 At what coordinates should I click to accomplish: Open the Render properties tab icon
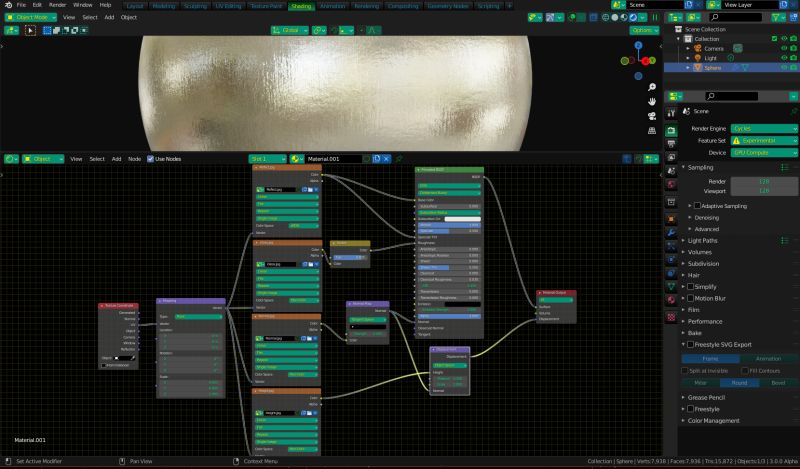[671, 131]
